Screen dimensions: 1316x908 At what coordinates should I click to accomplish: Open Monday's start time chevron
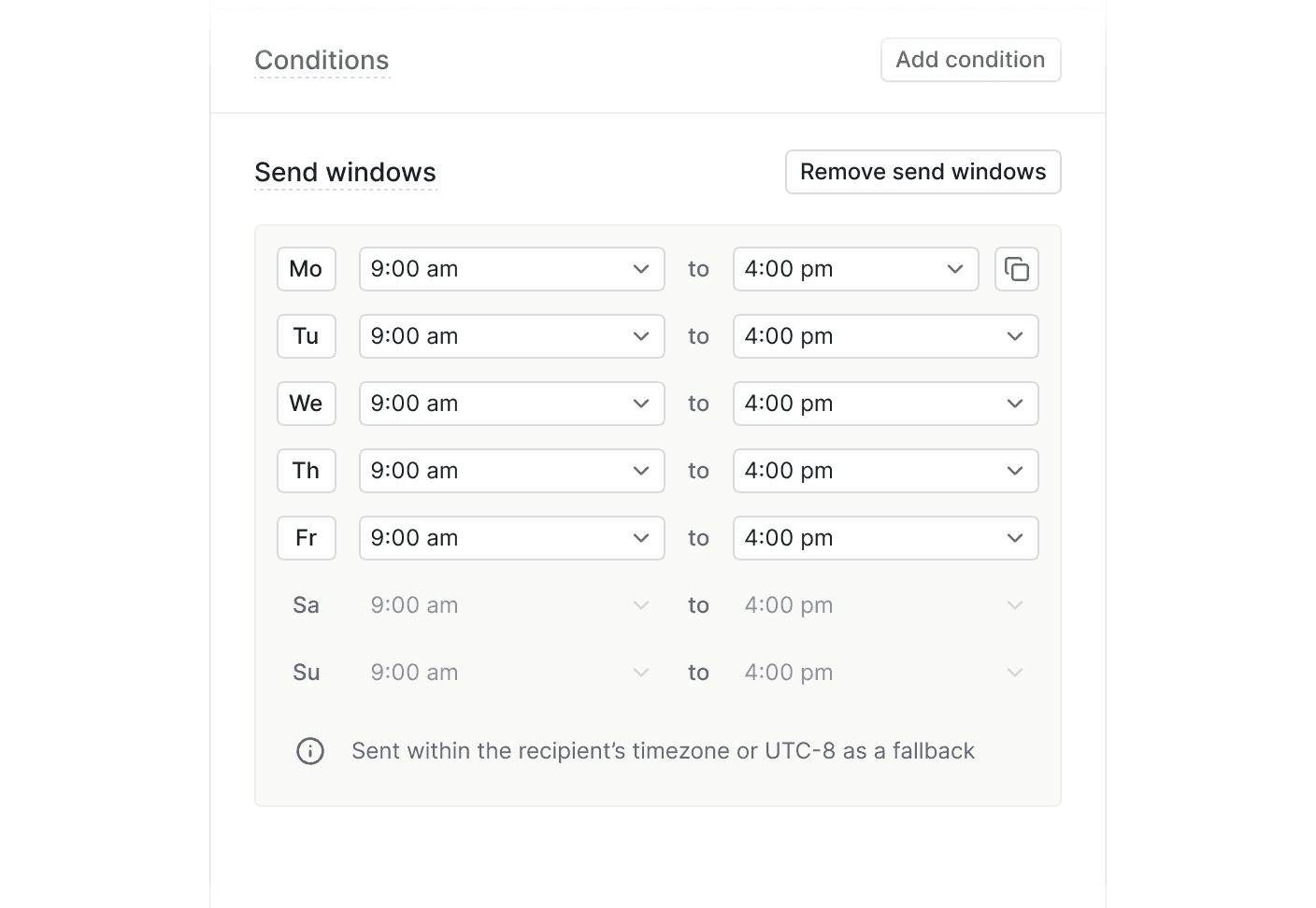point(641,269)
